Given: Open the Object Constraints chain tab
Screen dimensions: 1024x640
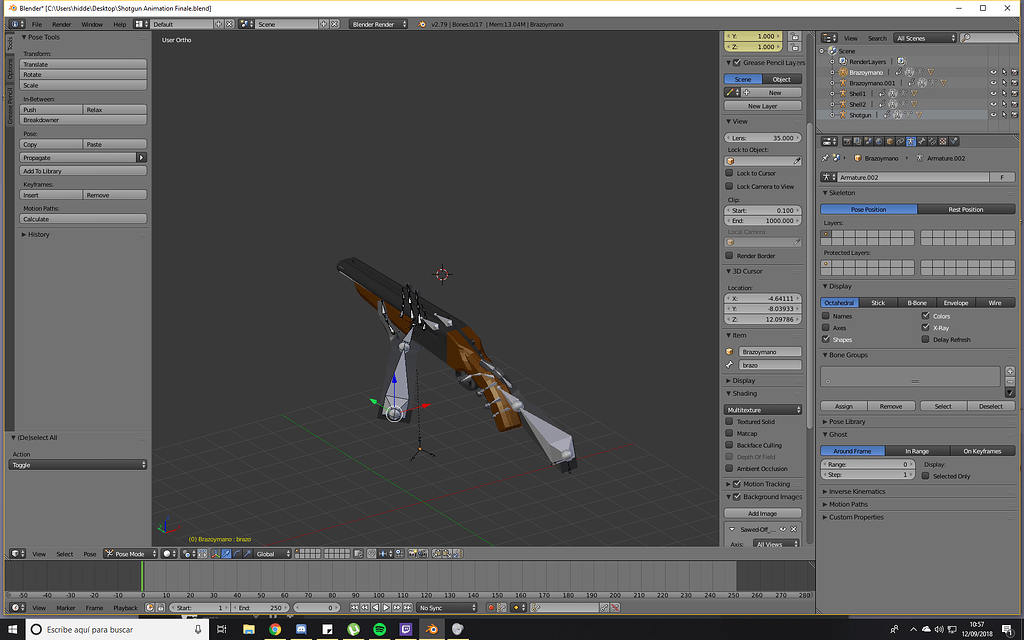Looking at the screenshot, I should (900, 141).
